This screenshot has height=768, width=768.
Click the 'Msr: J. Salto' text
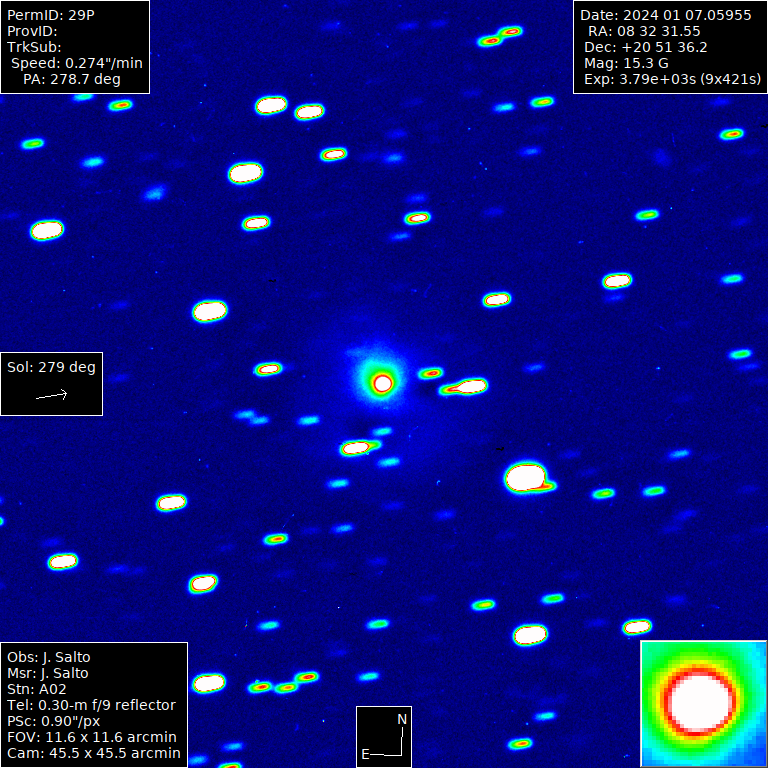click(x=48, y=673)
